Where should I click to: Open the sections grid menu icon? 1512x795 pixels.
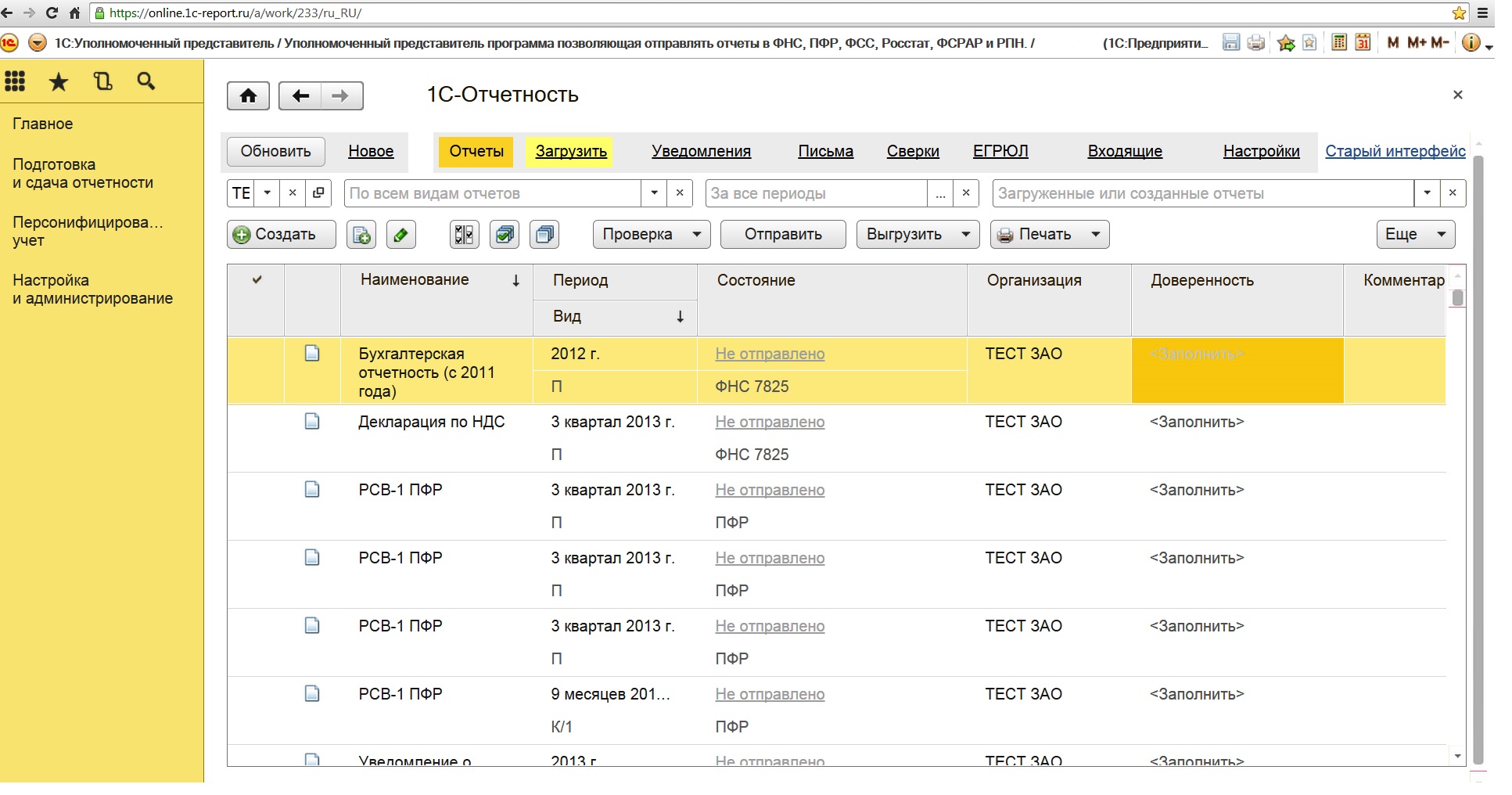pyautogui.click(x=15, y=81)
